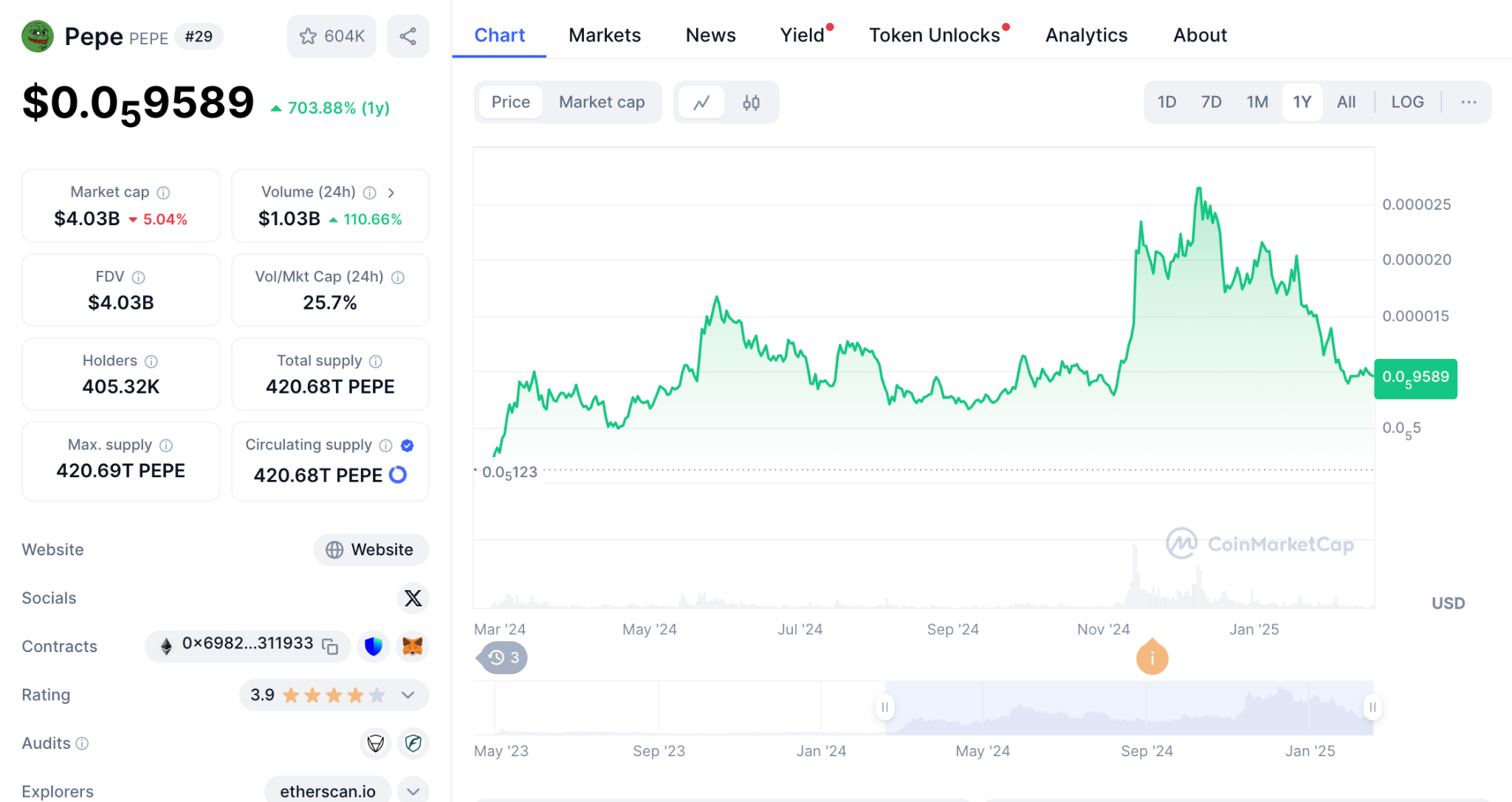The width and height of the screenshot is (1512, 802).
Task: Open the share icon button
Action: coord(408,36)
